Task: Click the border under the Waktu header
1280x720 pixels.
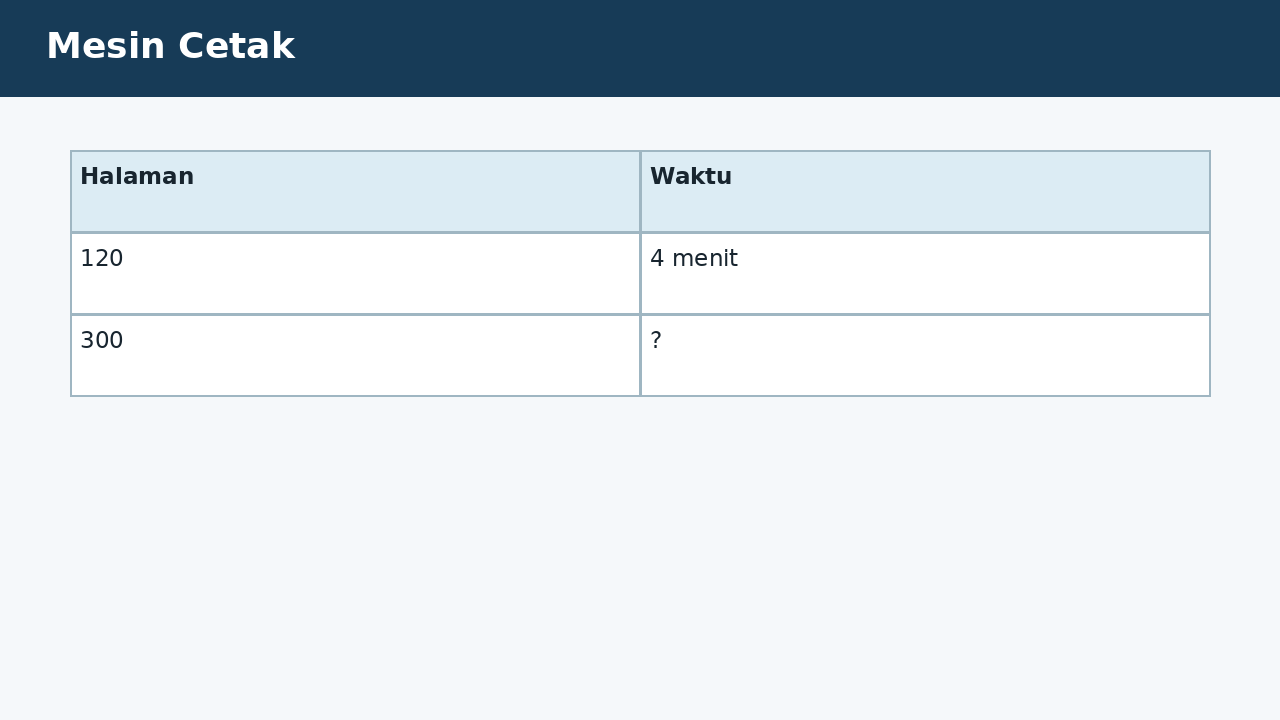Action: (x=925, y=232)
